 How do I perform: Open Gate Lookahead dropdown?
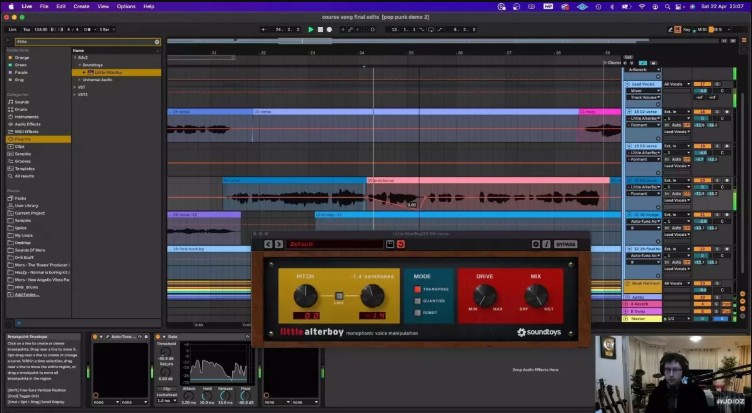click(x=167, y=401)
